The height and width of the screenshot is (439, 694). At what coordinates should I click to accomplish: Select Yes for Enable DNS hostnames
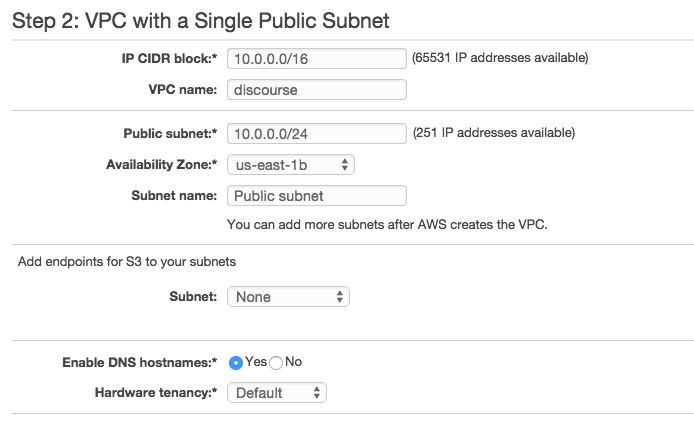[235, 363]
